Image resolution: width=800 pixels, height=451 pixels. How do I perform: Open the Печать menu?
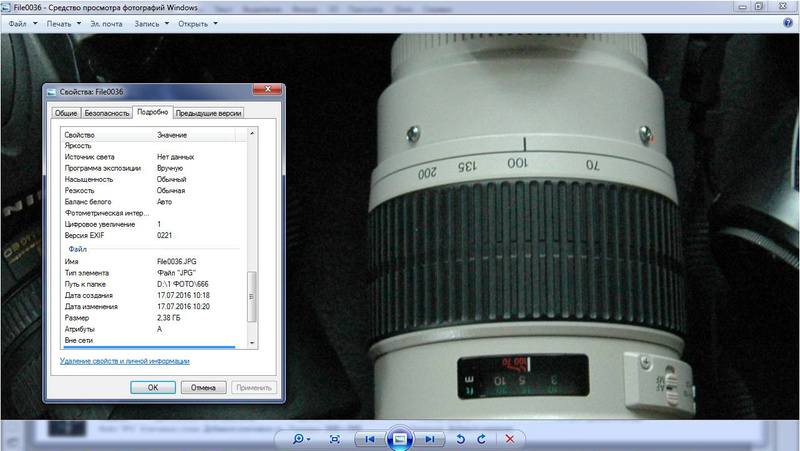coord(59,23)
